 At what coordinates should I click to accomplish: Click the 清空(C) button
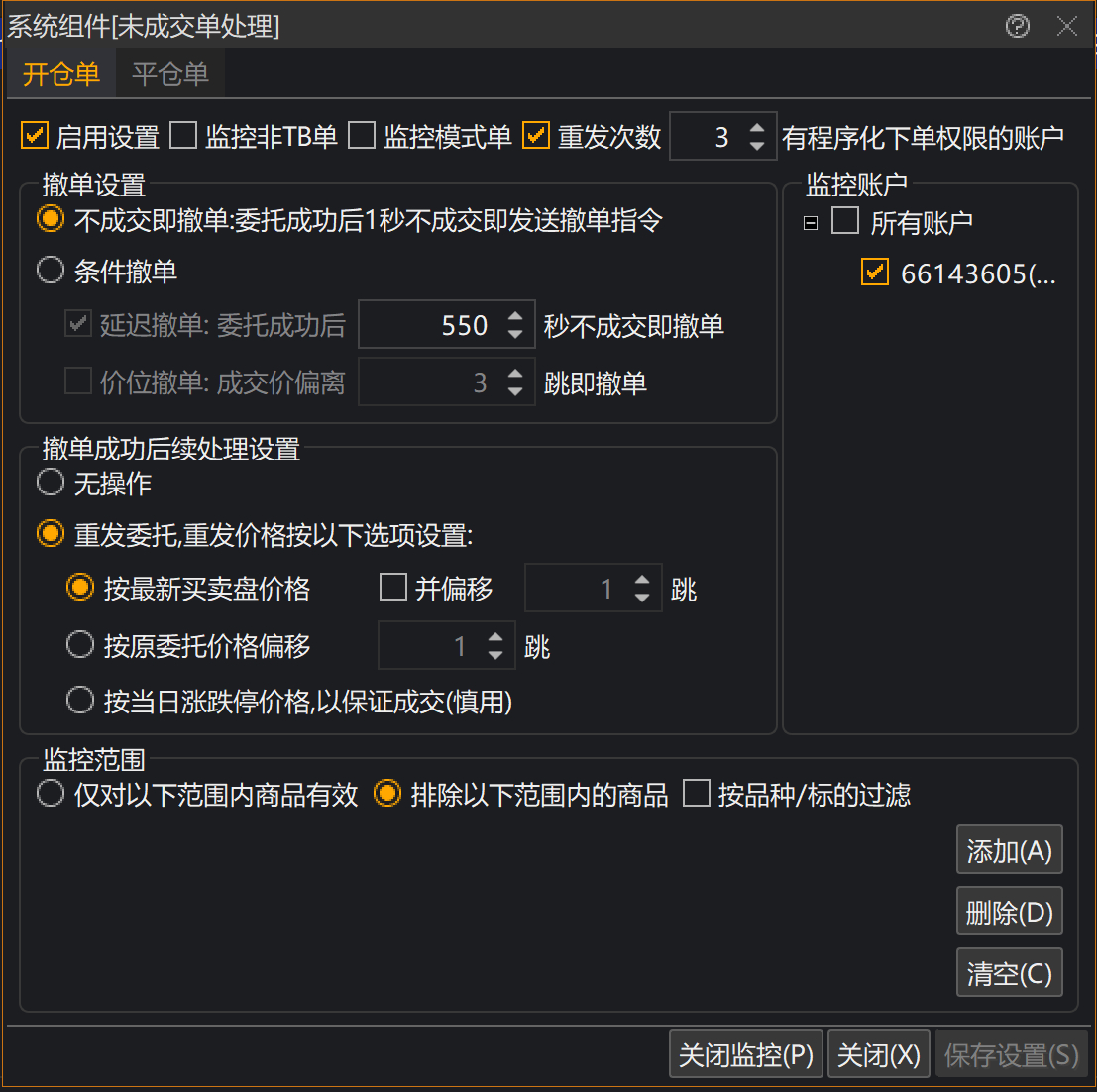click(1009, 973)
